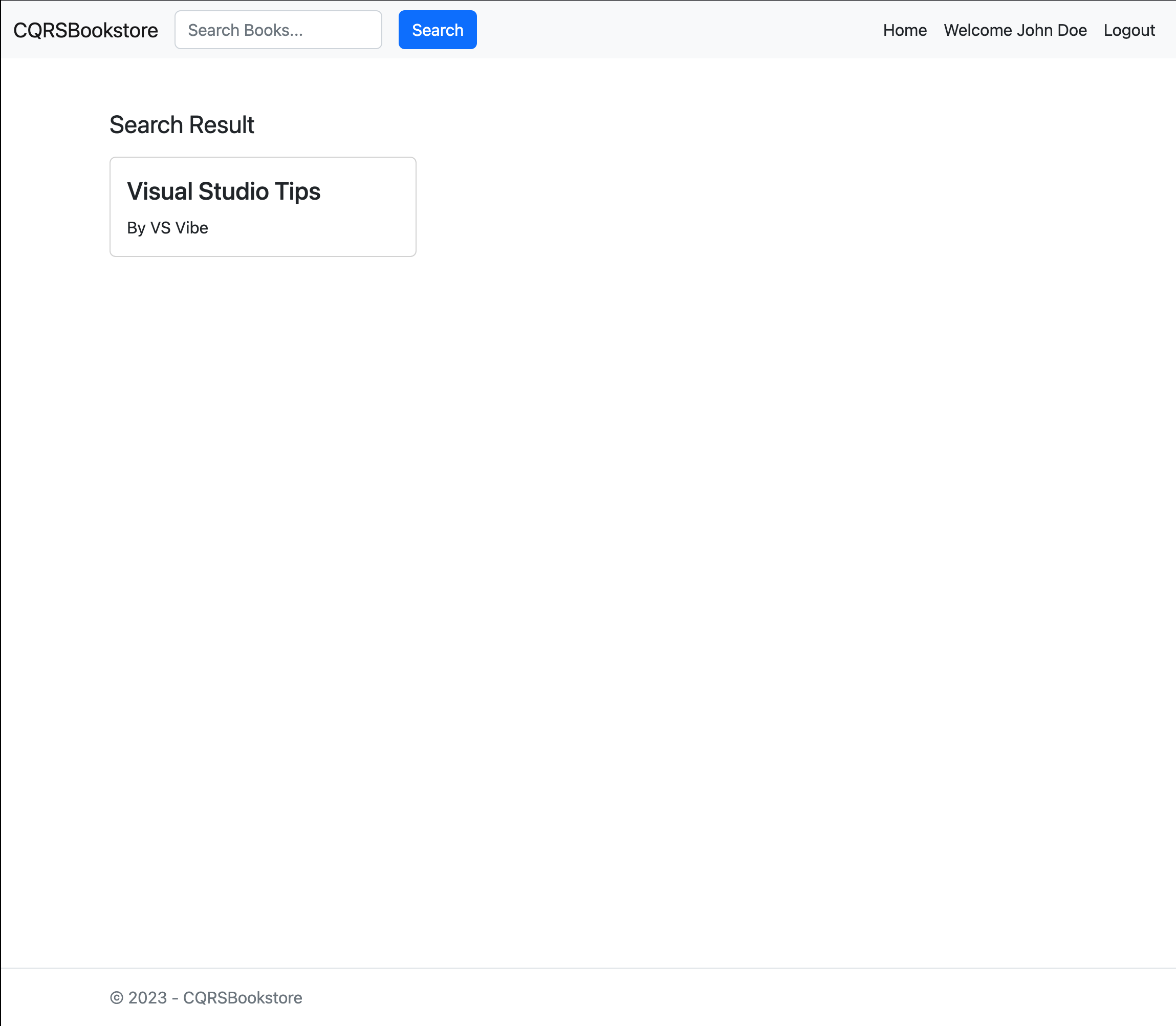Click VS Vibe author name on card
Image resolution: width=1176 pixels, height=1026 pixels.
click(x=179, y=228)
